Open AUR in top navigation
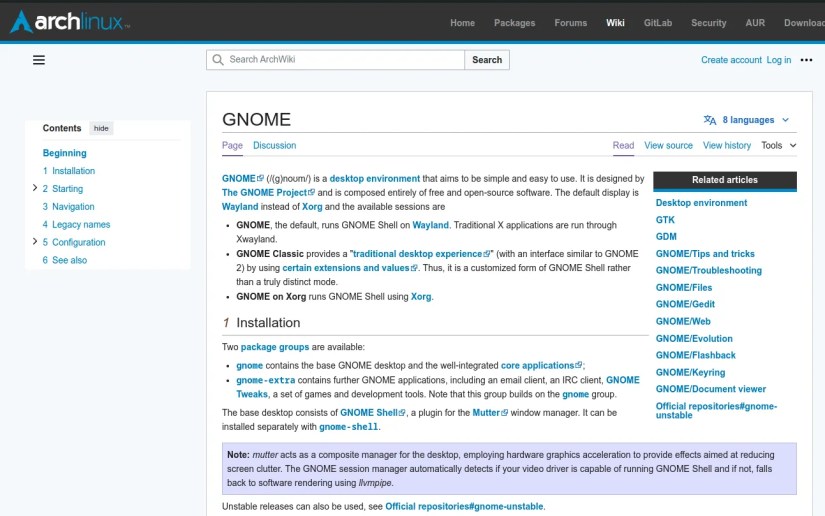825x516 pixels. pyautogui.click(x=755, y=23)
